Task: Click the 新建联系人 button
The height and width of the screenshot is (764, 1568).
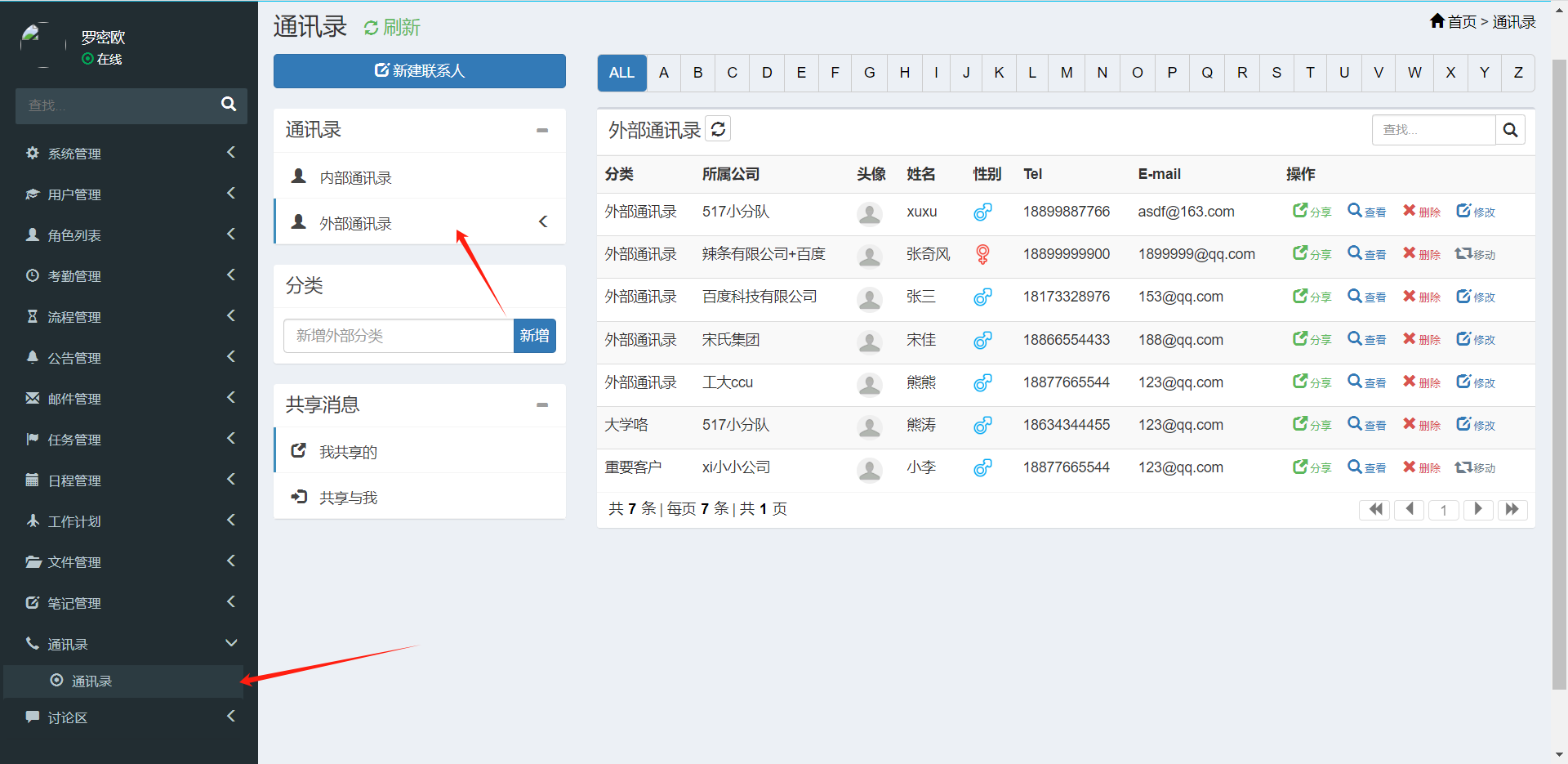Action: pyautogui.click(x=419, y=71)
